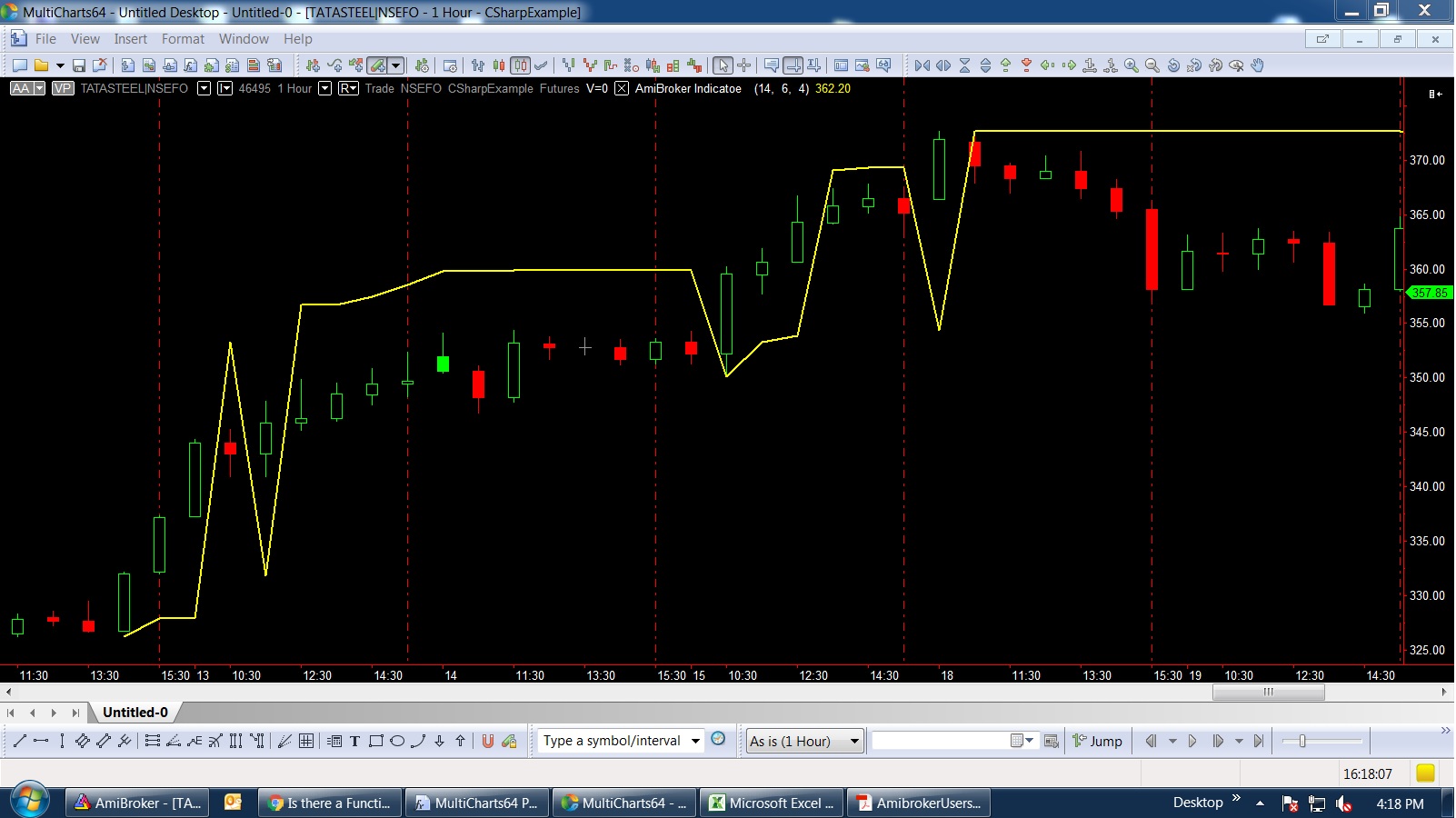1456x818 pixels.
Task: Click the red down arrow icon
Action: tap(1026, 65)
